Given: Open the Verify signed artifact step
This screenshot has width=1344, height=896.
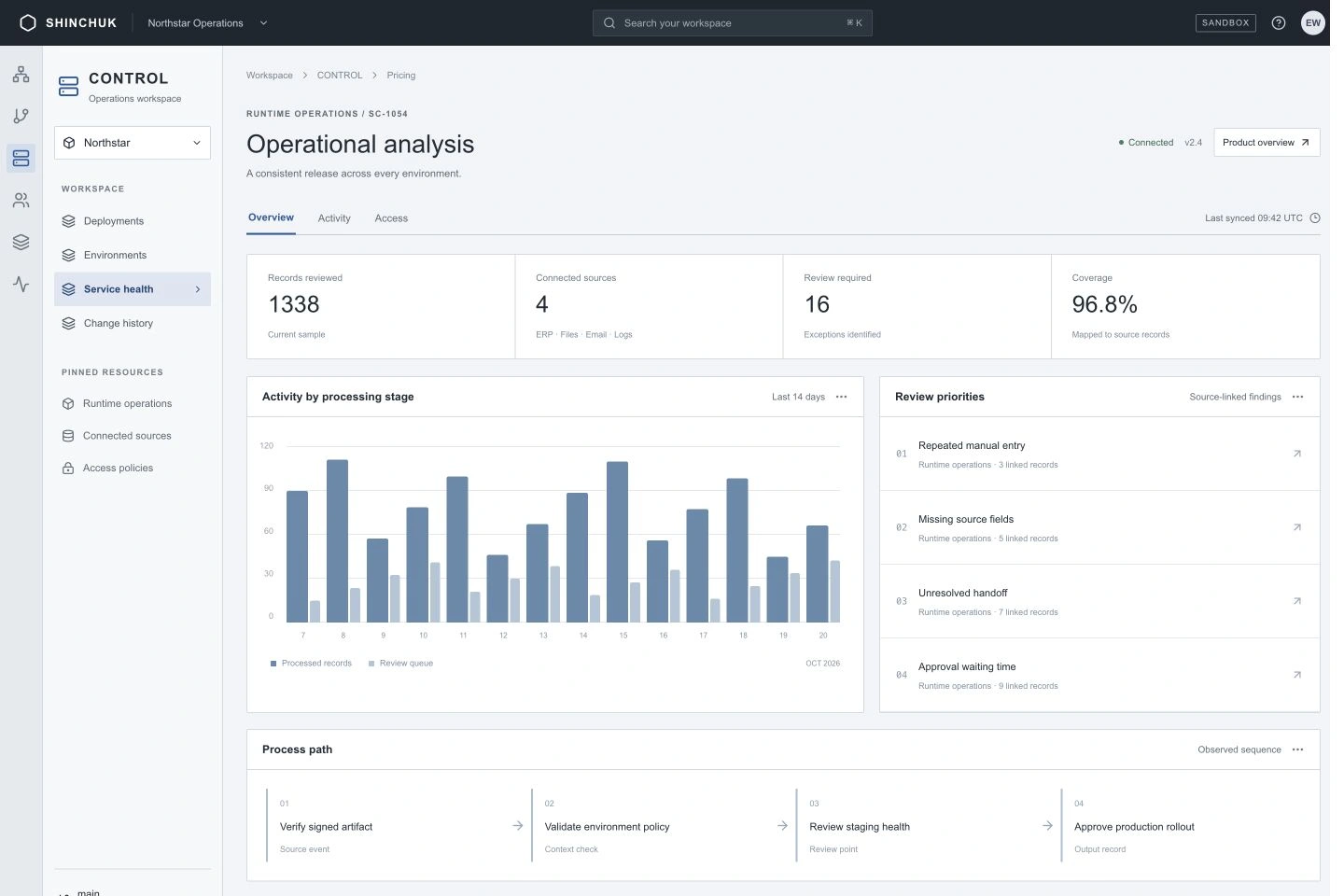Looking at the screenshot, I should pos(396,826).
